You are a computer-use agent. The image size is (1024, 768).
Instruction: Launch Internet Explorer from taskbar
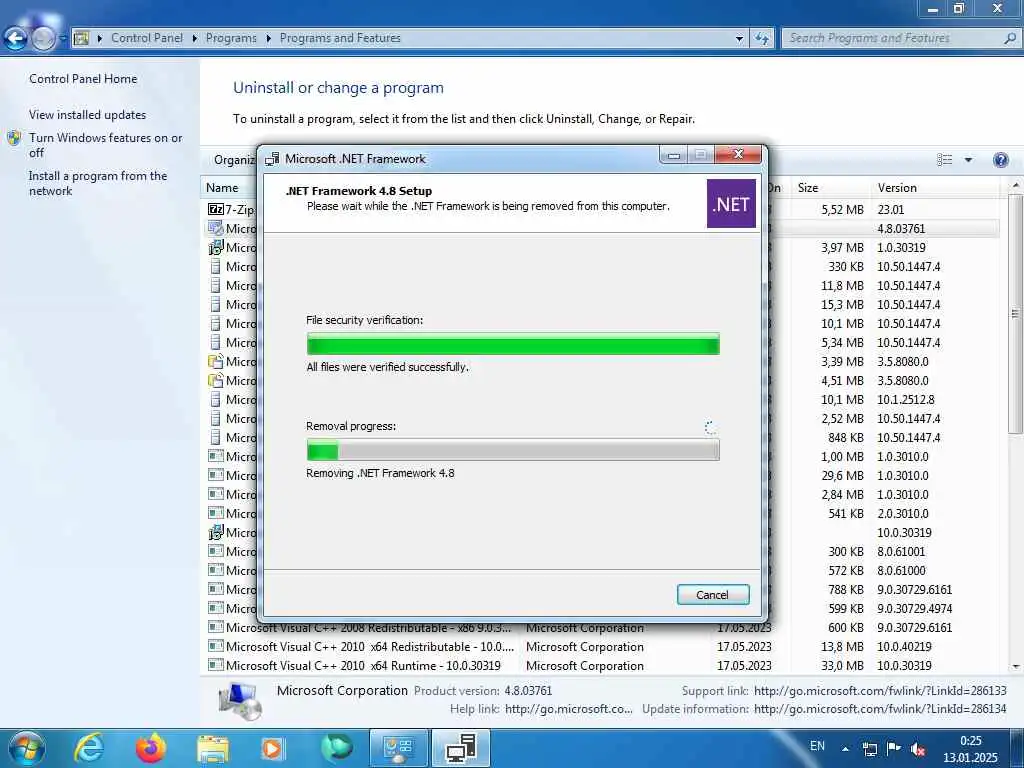click(x=89, y=748)
